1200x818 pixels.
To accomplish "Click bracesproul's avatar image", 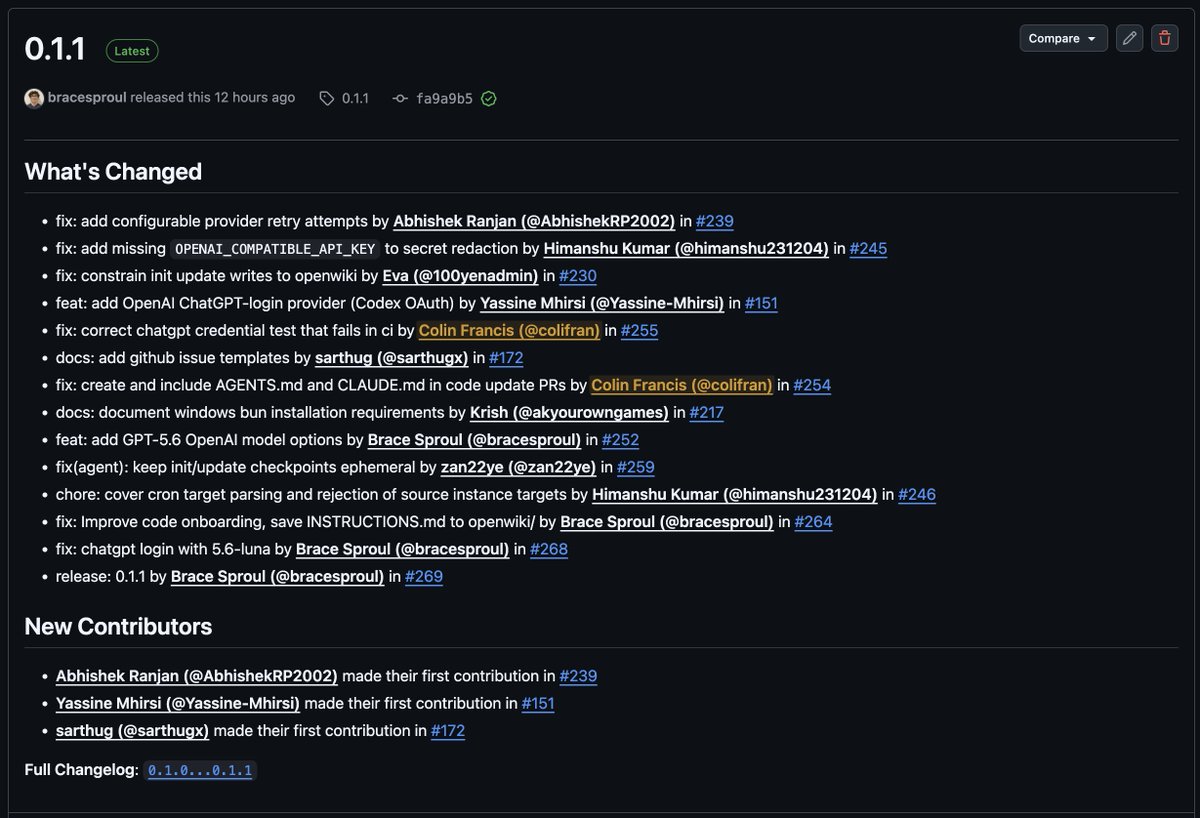I will (x=34, y=98).
